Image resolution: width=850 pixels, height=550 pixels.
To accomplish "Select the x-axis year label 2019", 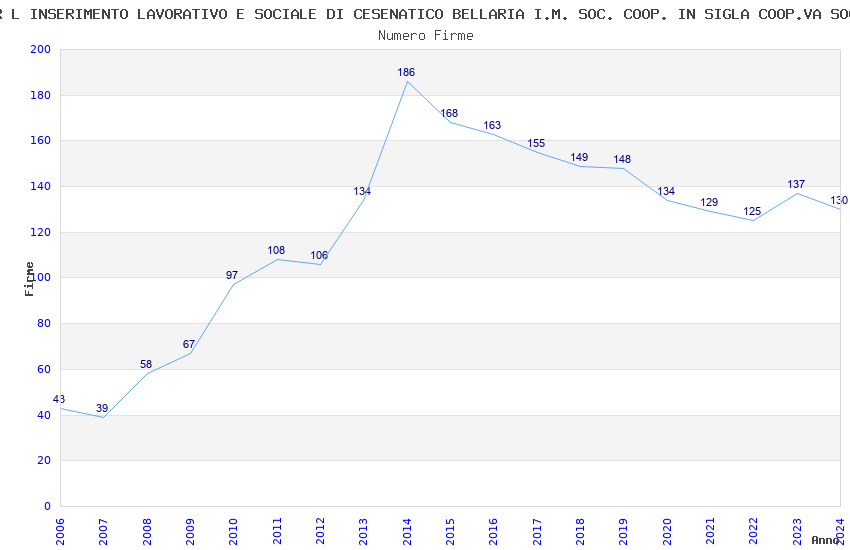I will click(624, 532).
